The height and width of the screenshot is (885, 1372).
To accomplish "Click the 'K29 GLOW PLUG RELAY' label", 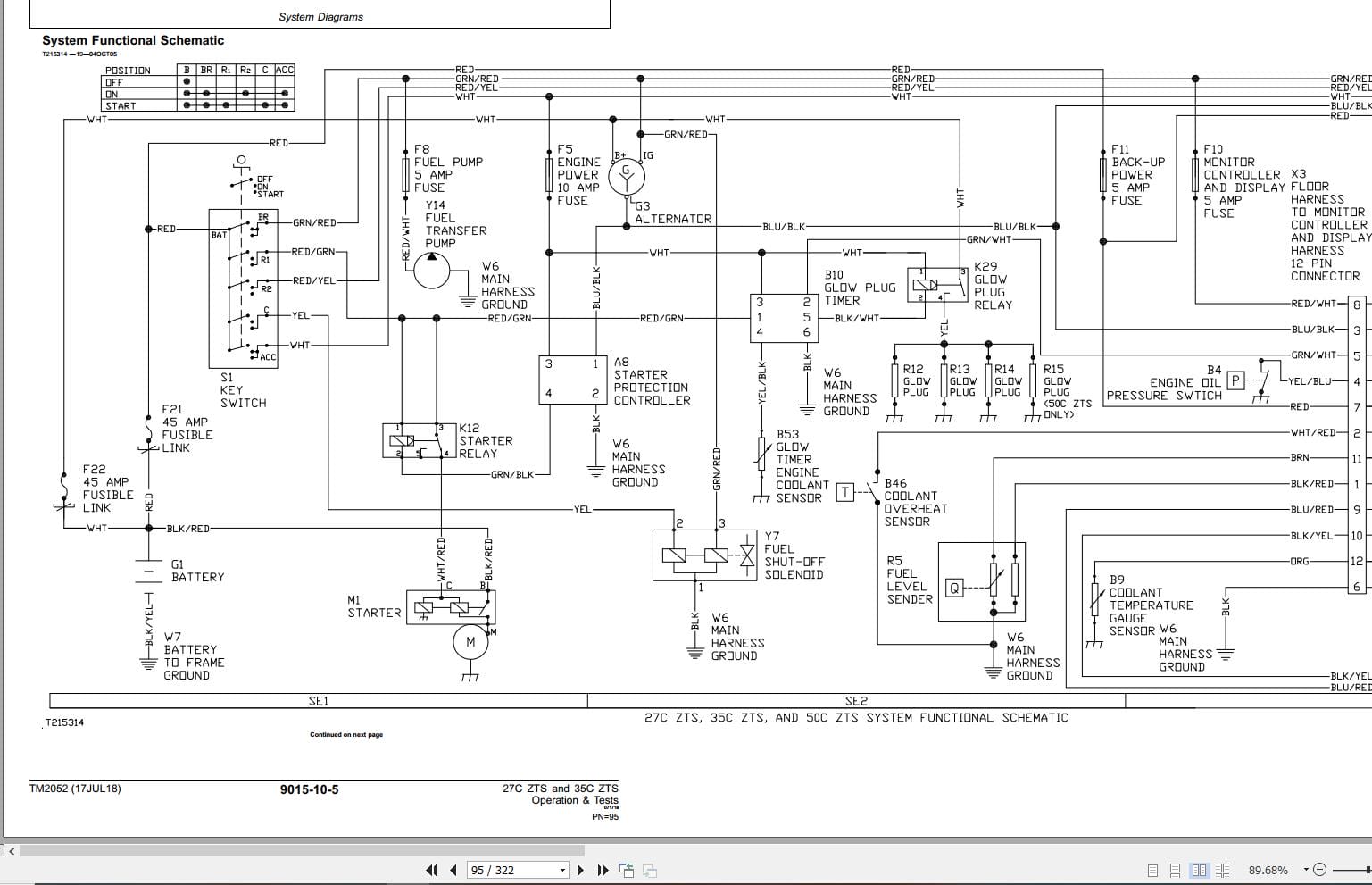I will click(x=994, y=286).
